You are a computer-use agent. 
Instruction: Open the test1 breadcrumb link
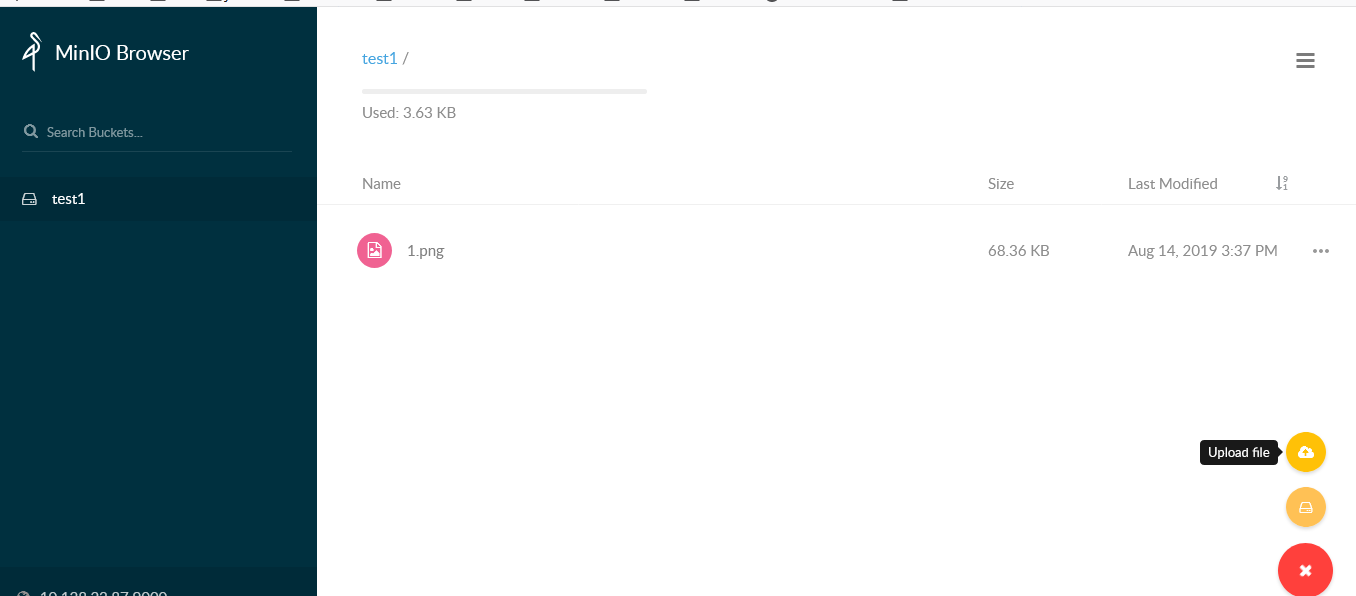click(379, 59)
